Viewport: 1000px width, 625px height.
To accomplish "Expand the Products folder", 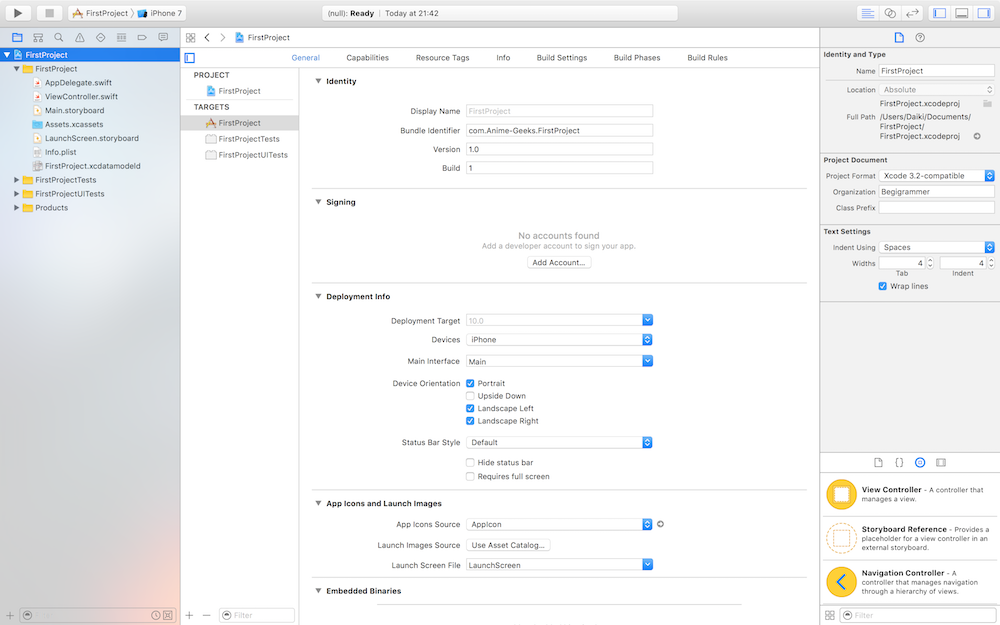I will click(17, 208).
